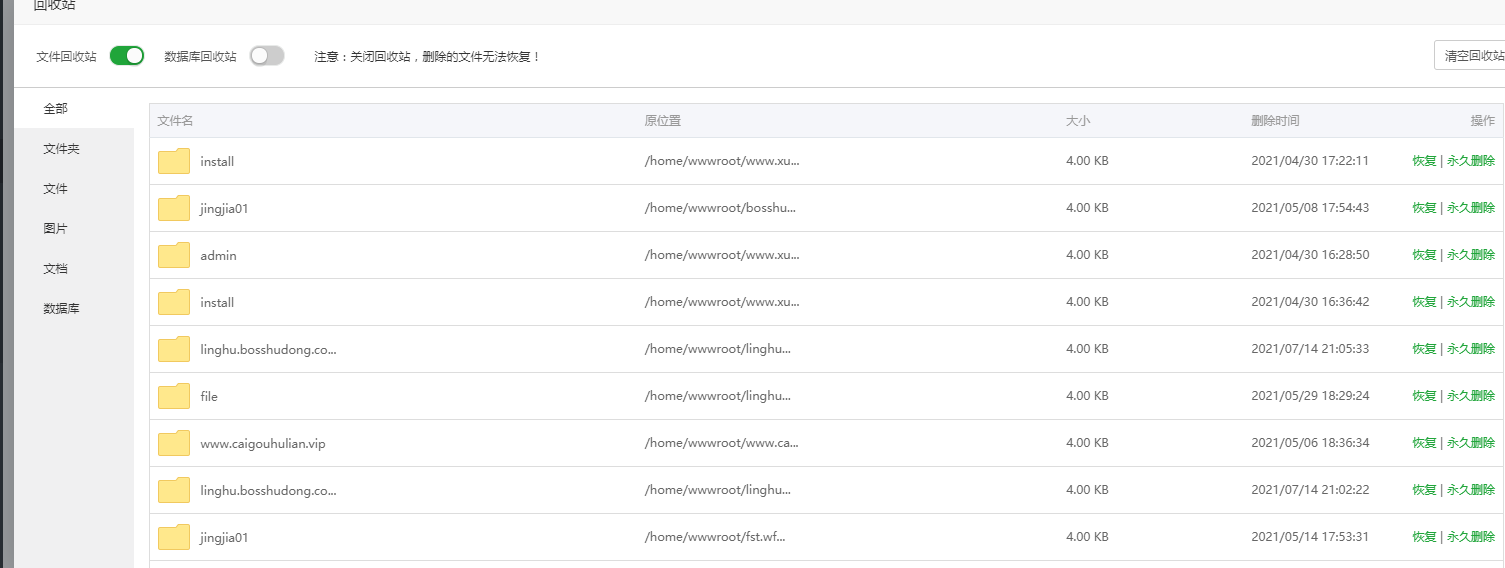Screen dimensions: 1505x568
Task: Switch to the 文件夹 category tab
Action: click(61, 149)
